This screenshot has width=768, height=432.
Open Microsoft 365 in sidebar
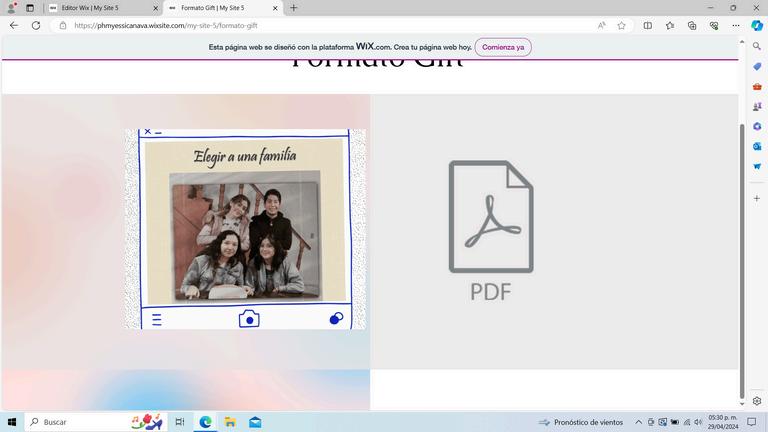coord(757,126)
